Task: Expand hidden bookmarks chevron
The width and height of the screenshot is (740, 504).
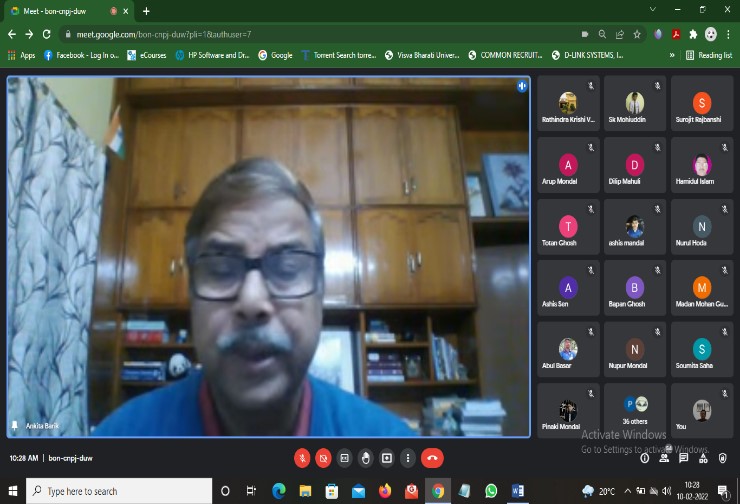Action: (x=672, y=55)
